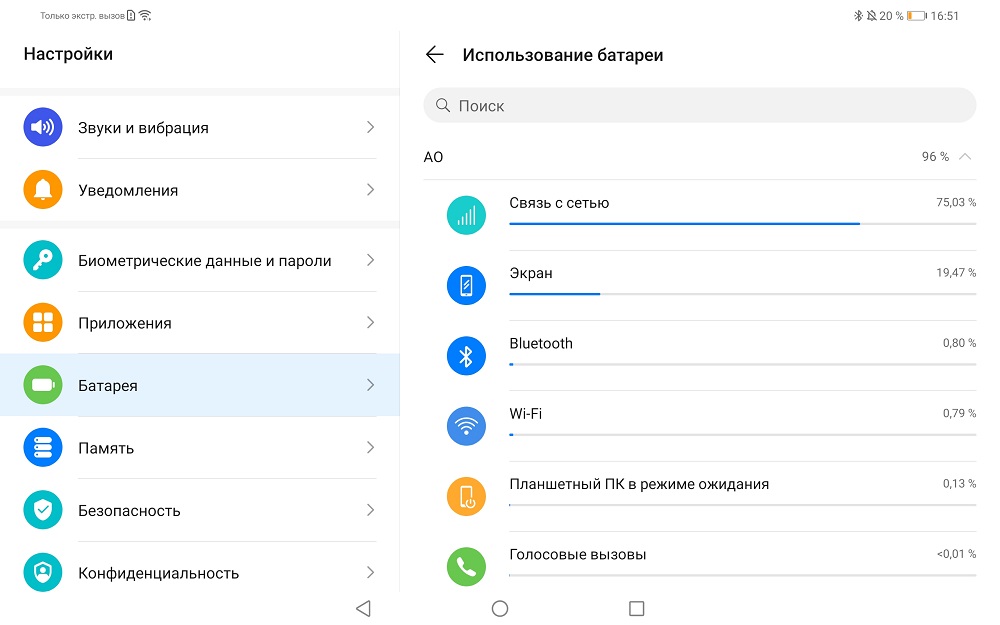Tap the muted bell status icon
Screen dimensions: 1000x625
pos(871,15)
